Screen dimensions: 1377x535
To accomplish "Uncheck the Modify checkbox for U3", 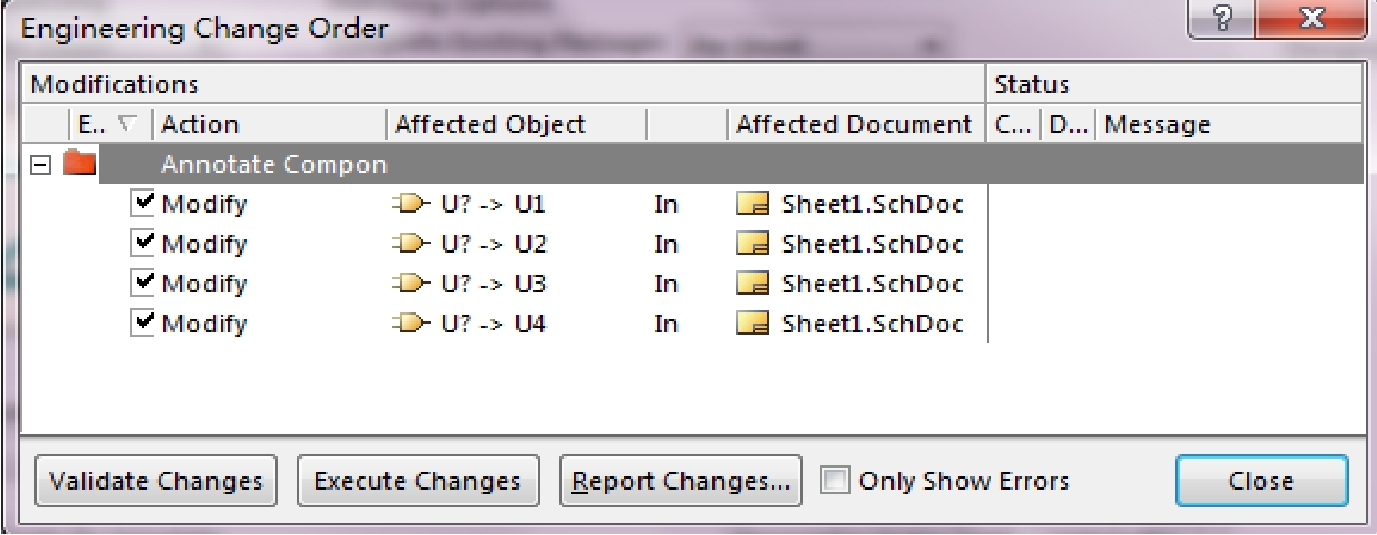I will pos(144,284).
